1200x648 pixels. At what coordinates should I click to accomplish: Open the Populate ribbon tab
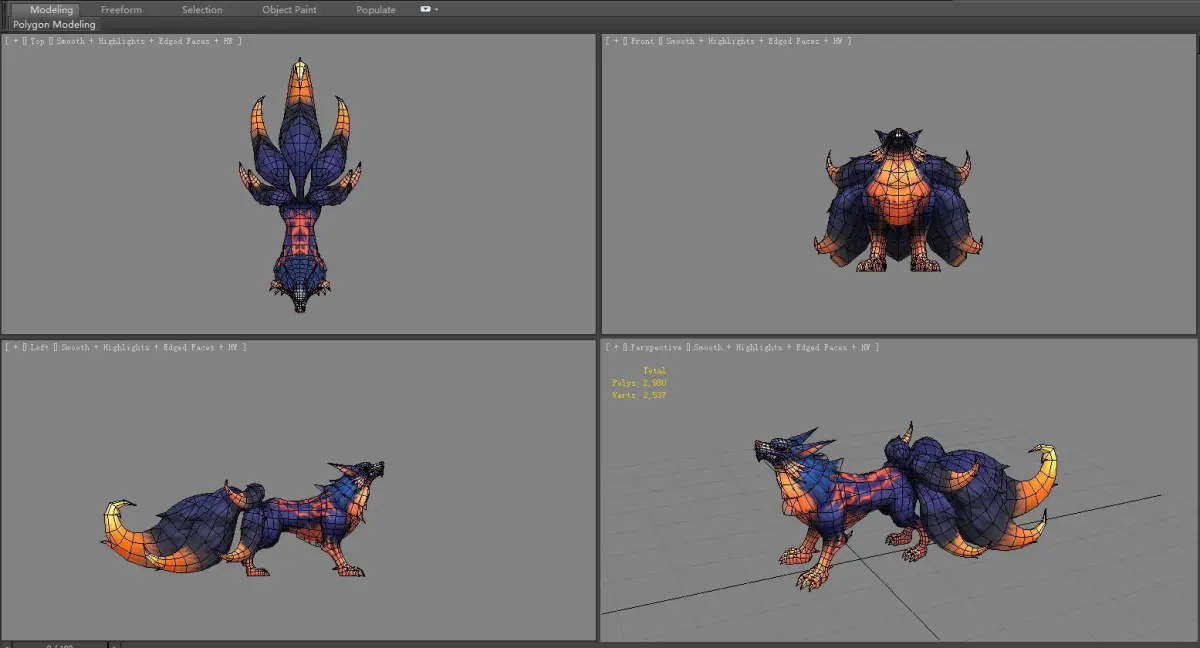tap(376, 10)
